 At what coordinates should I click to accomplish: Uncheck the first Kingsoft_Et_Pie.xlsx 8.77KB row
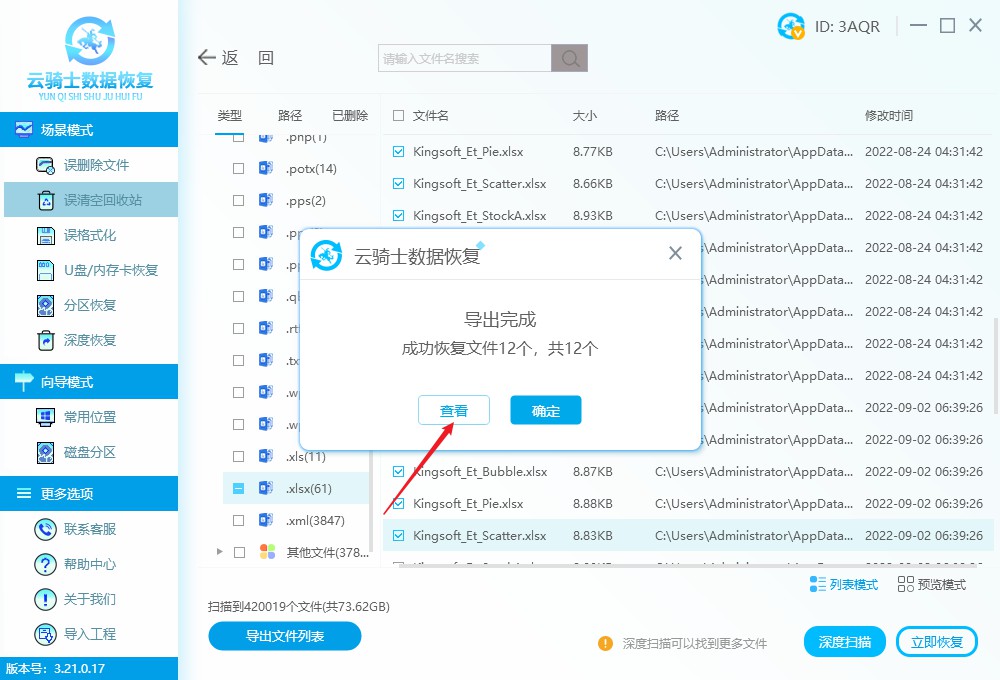pos(399,152)
